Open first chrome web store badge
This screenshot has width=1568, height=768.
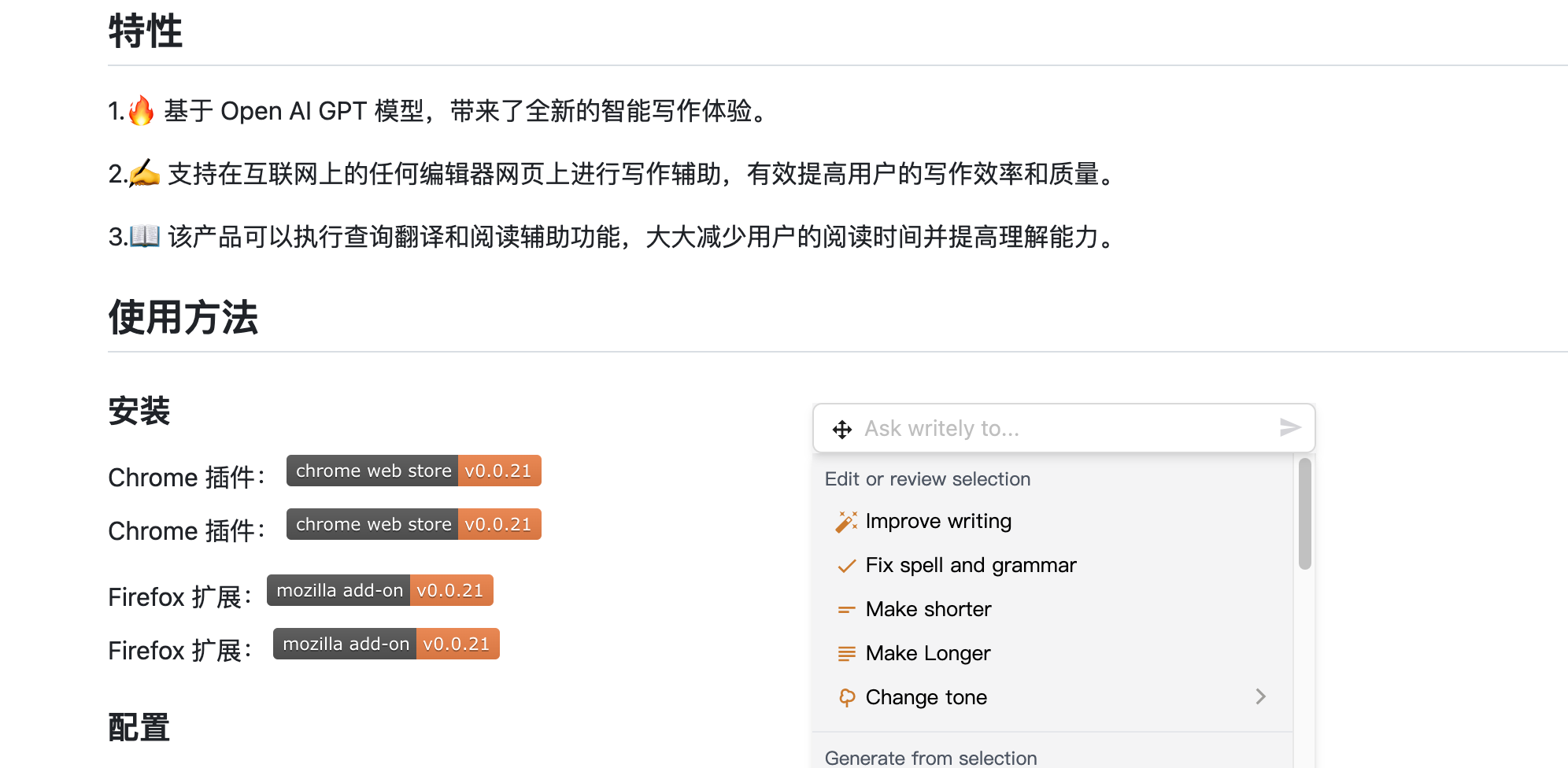372,471
